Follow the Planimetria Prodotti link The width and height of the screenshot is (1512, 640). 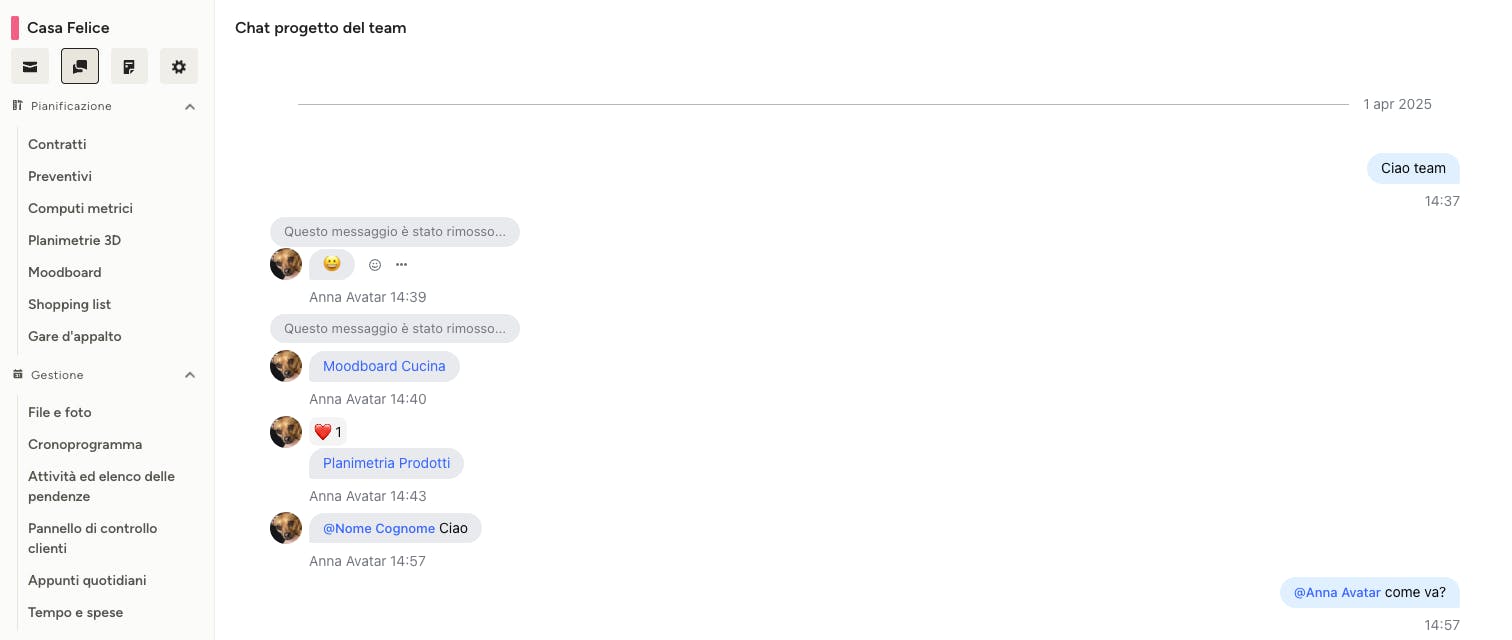click(387, 463)
